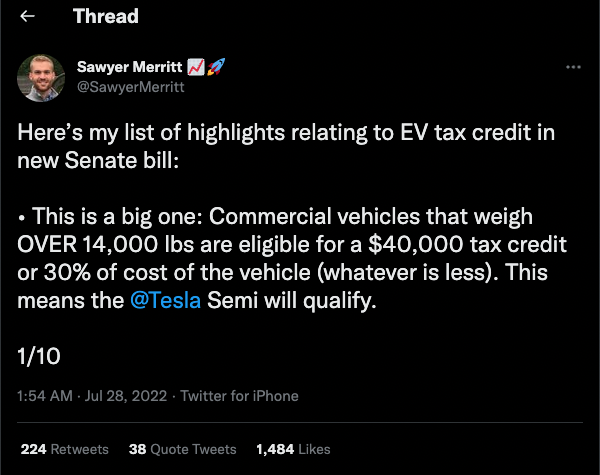Click the word "Semi" after @Tesla

[232, 300]
